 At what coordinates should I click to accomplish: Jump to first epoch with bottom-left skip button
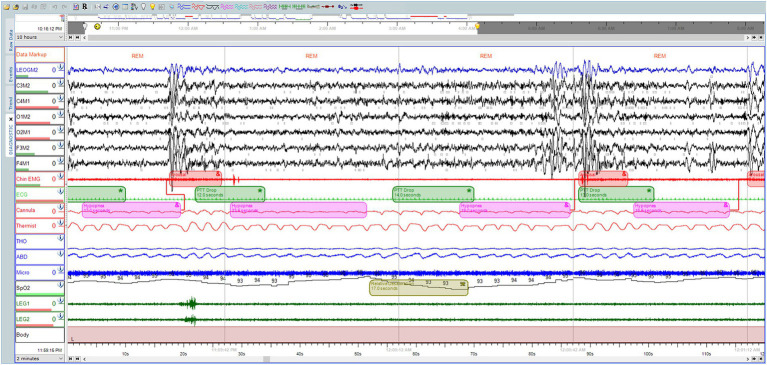click(x=71, y=359)
